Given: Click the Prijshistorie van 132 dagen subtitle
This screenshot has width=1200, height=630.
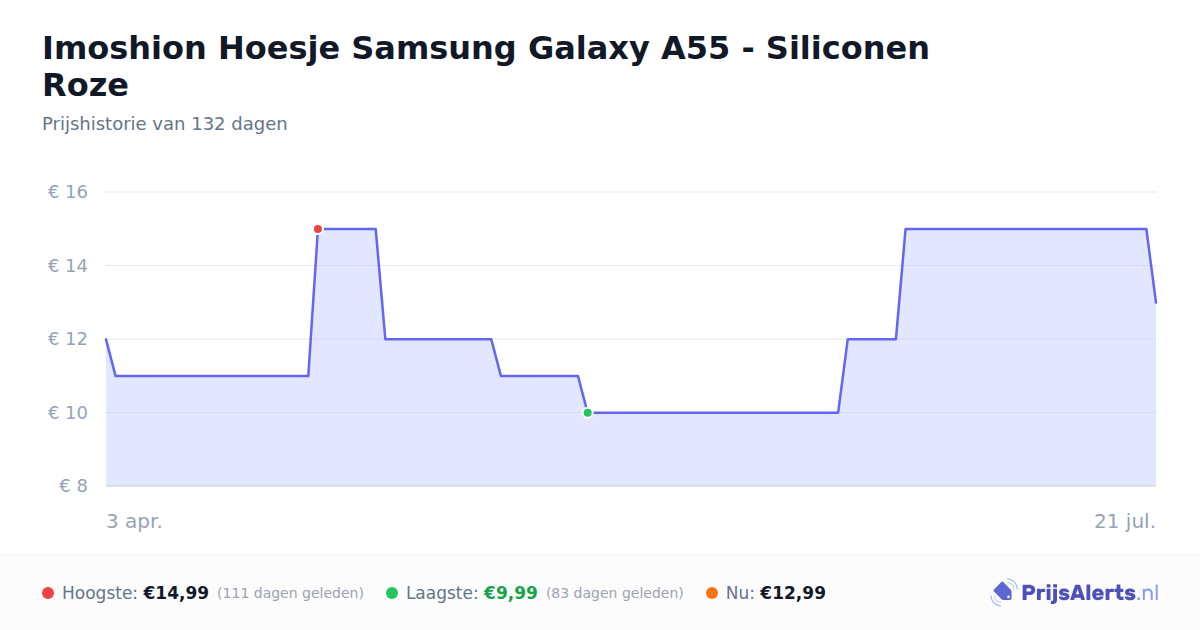Looking at the screenshot, I should tap(165, 124).
